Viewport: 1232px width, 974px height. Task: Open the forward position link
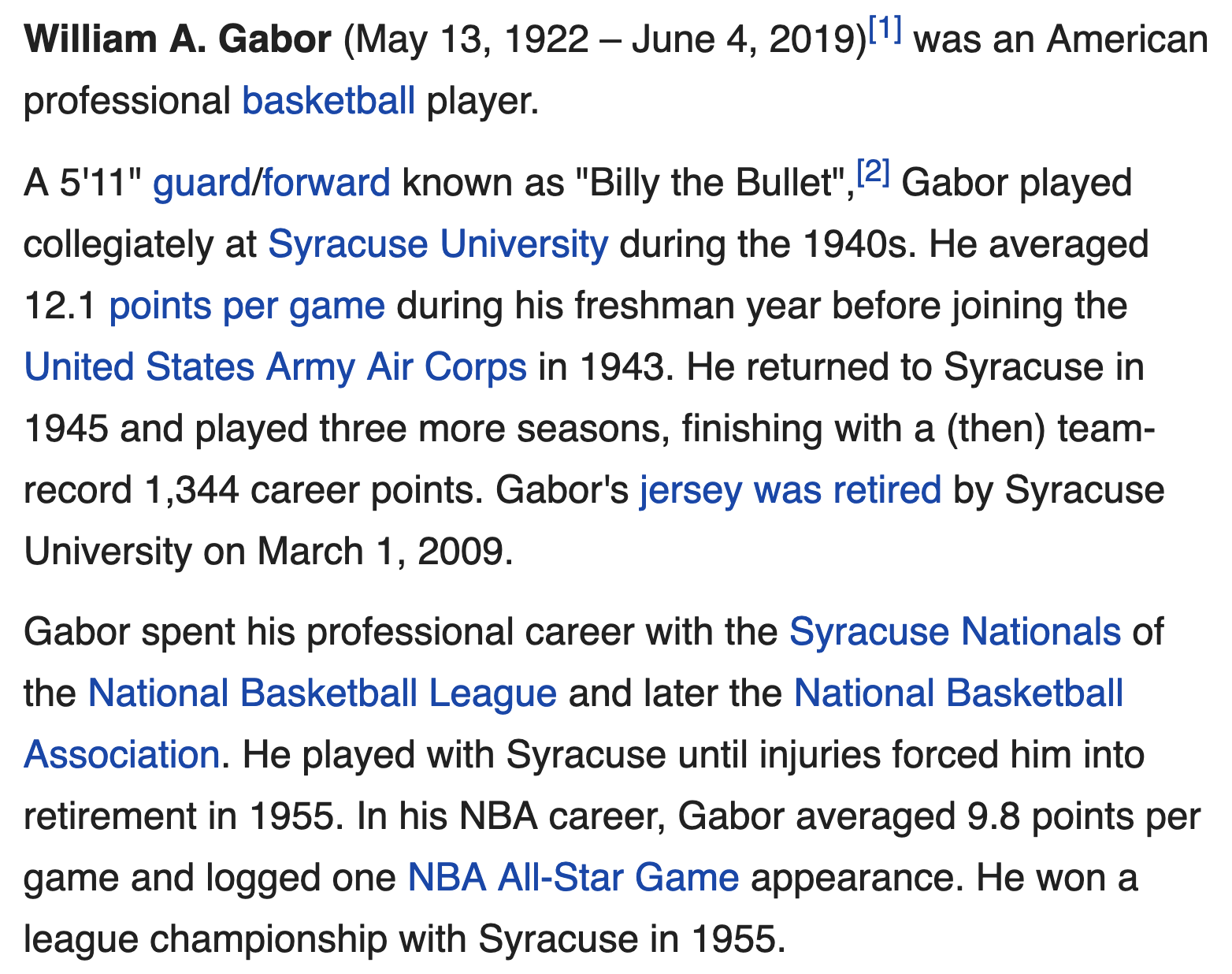(326, 183)
